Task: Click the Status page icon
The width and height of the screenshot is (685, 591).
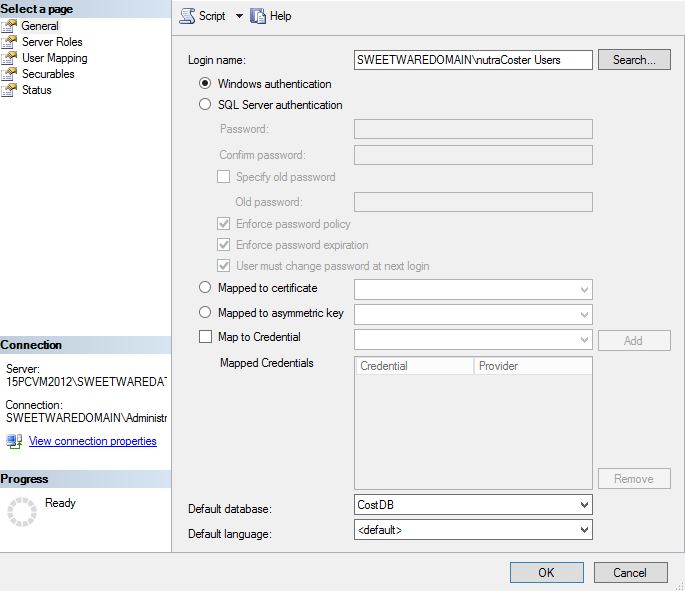Action: click(x=9, y=90)
